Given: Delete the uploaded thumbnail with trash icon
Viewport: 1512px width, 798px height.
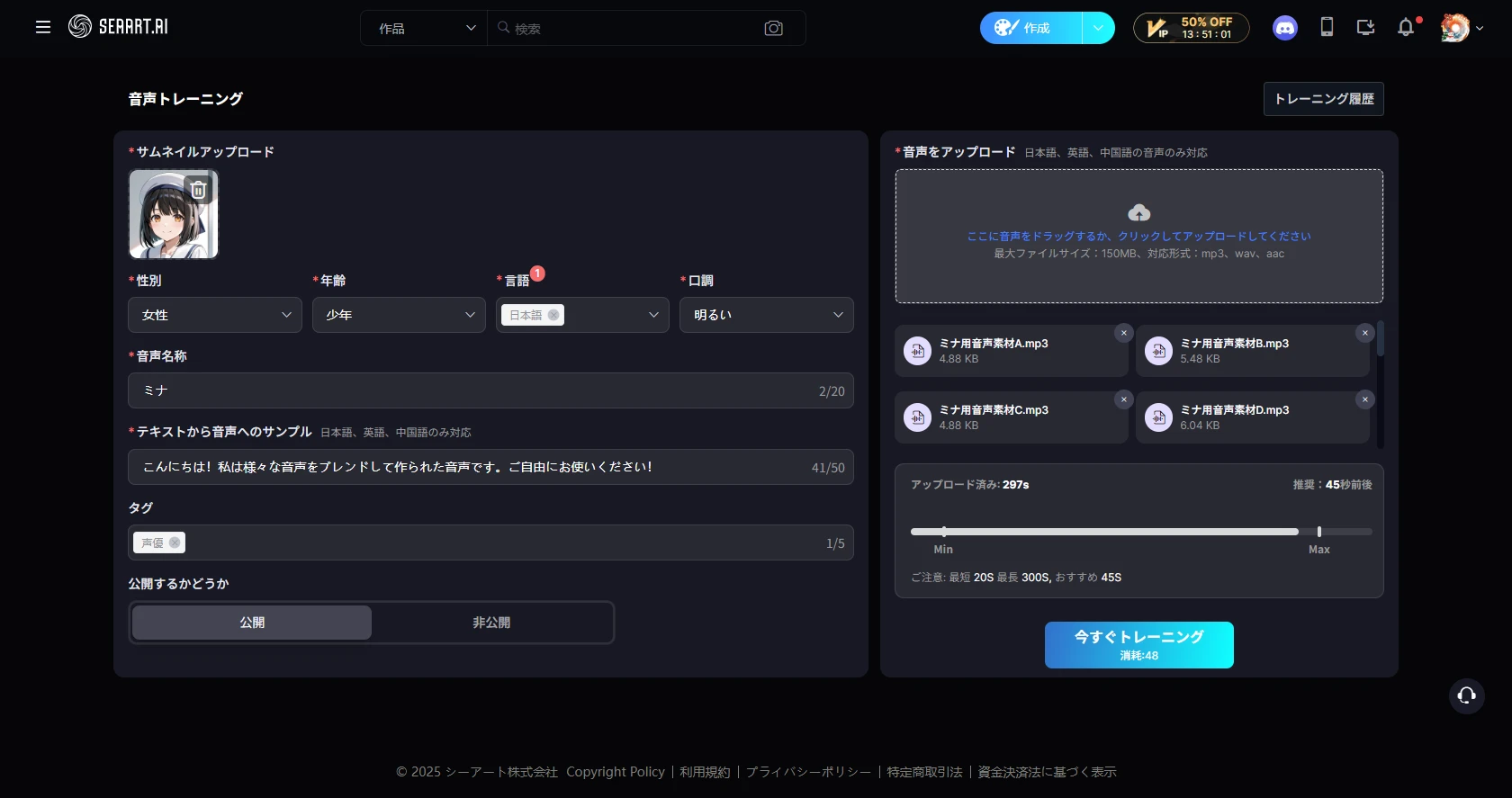Looking at the screenshot, I should point(199,190).
